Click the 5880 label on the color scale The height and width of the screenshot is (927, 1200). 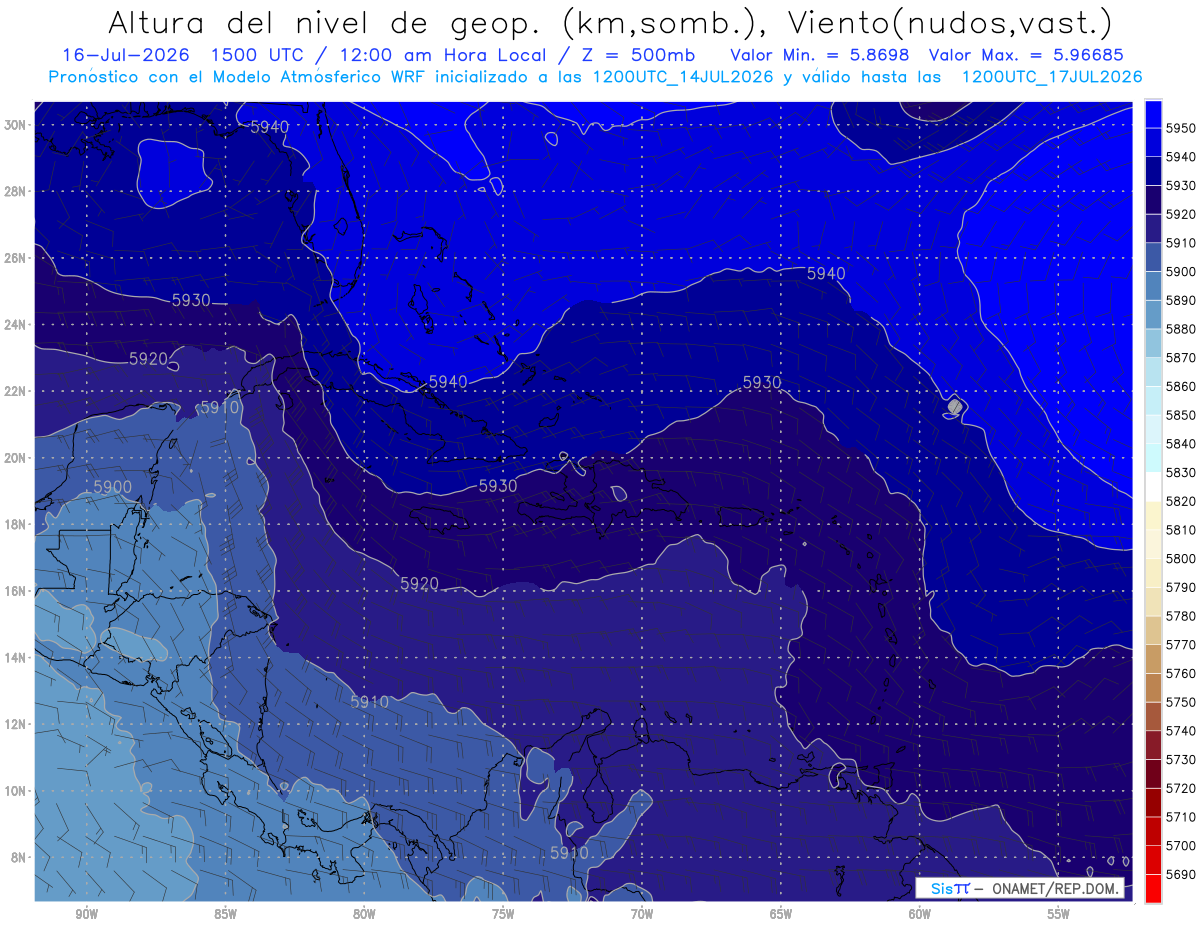click(1180, 329)
